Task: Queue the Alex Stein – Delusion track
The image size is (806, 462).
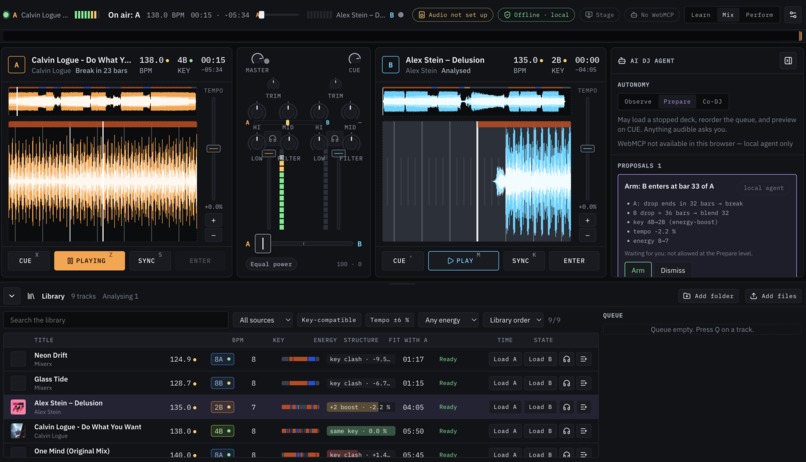Action: click(583, 407)
